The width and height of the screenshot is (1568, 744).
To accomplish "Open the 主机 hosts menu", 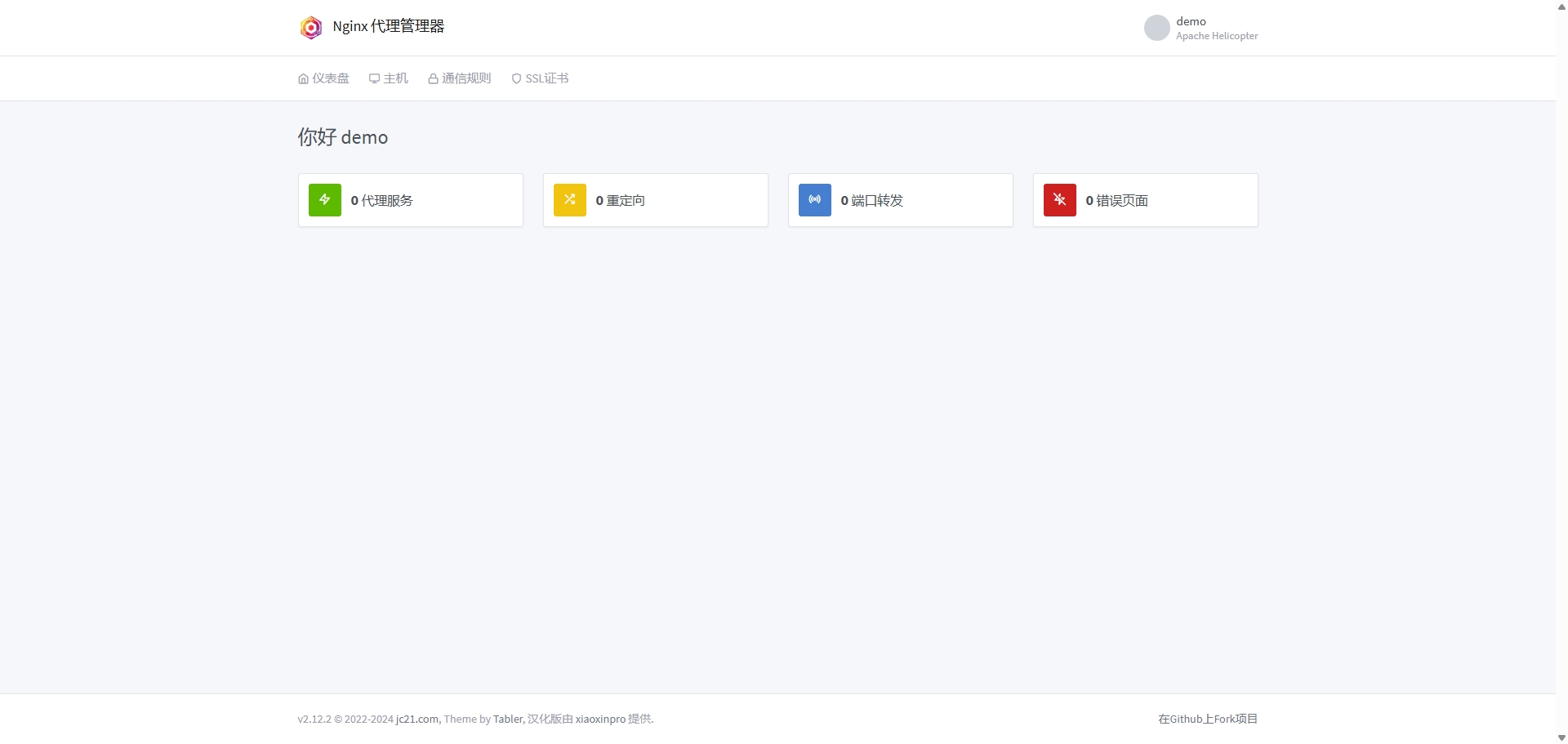I will 389,78.
